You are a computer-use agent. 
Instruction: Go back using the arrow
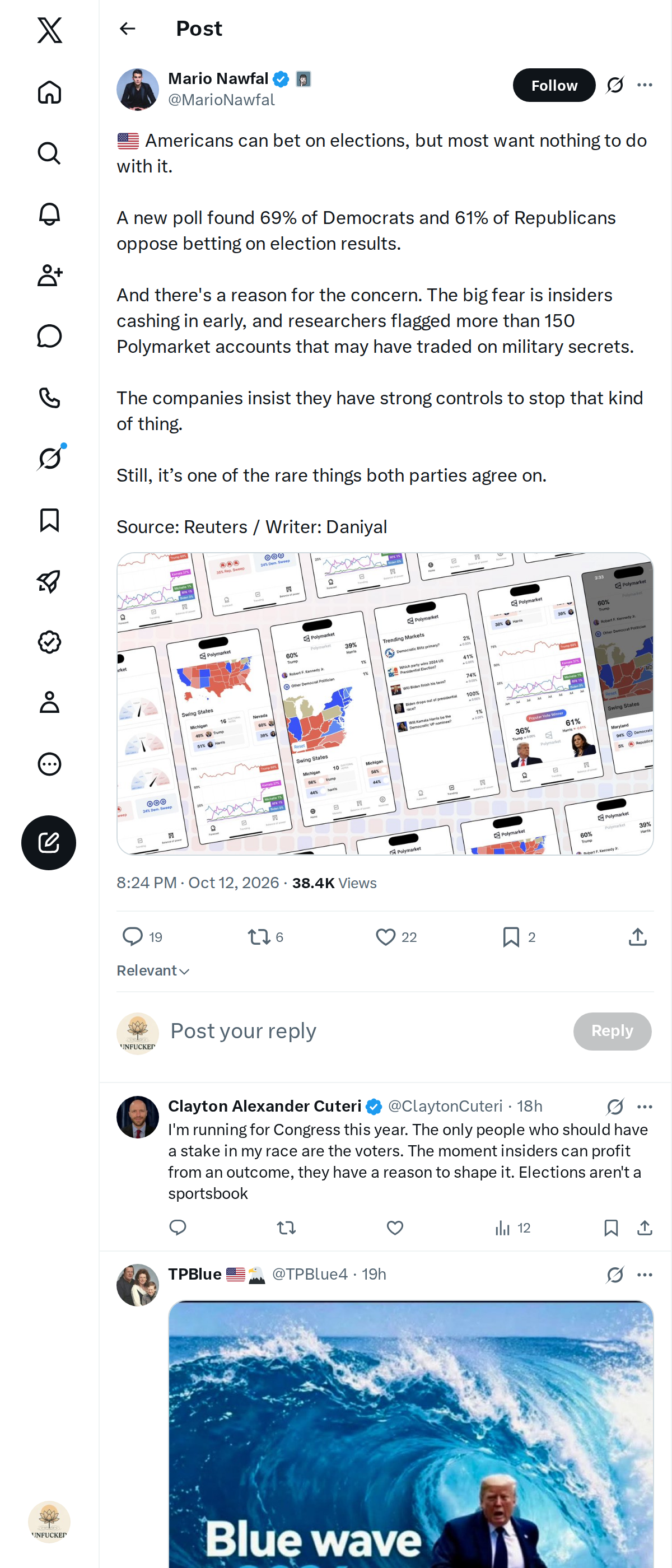[x=127, y=29]
